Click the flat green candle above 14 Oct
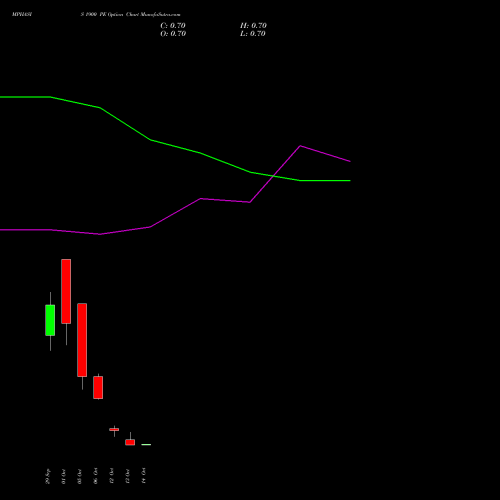500x500 pixels. click(x=146, y=444)
